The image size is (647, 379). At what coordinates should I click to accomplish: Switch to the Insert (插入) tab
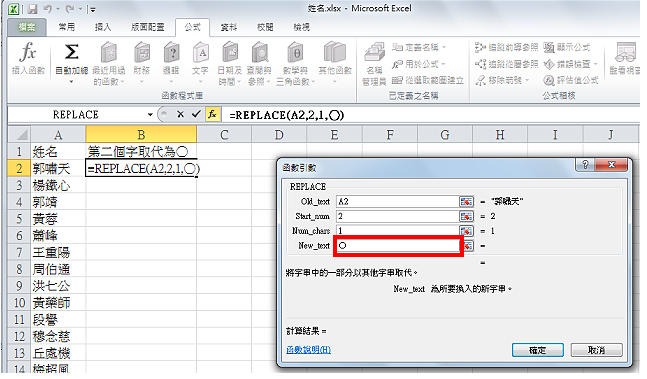pos(103,27)
